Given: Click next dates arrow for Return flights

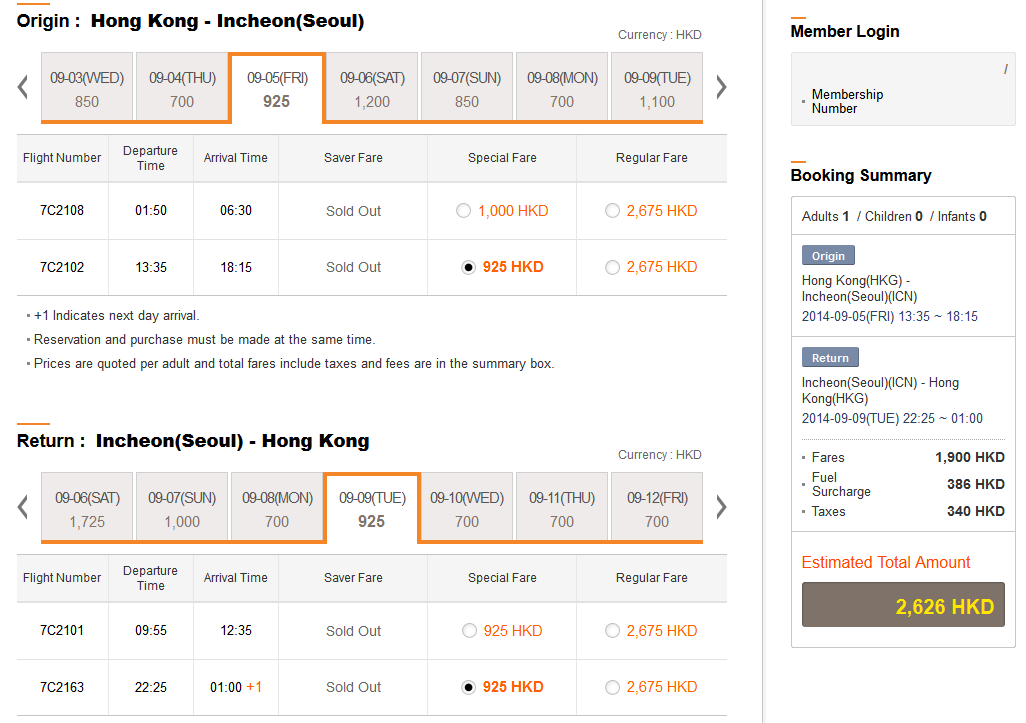Looking at the screenshot, I should (721, 507).
